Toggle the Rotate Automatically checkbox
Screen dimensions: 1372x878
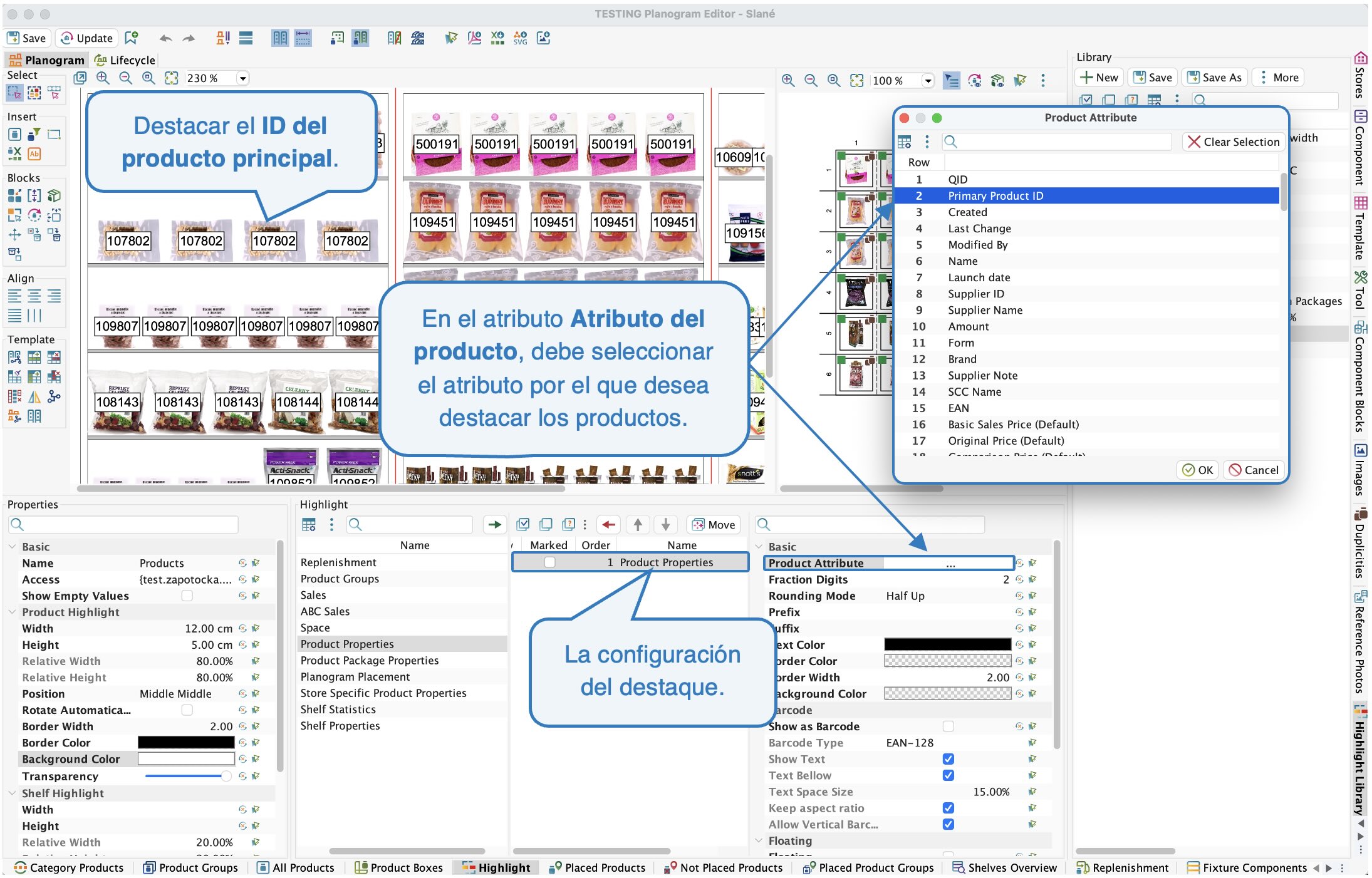tap(187, 710)
